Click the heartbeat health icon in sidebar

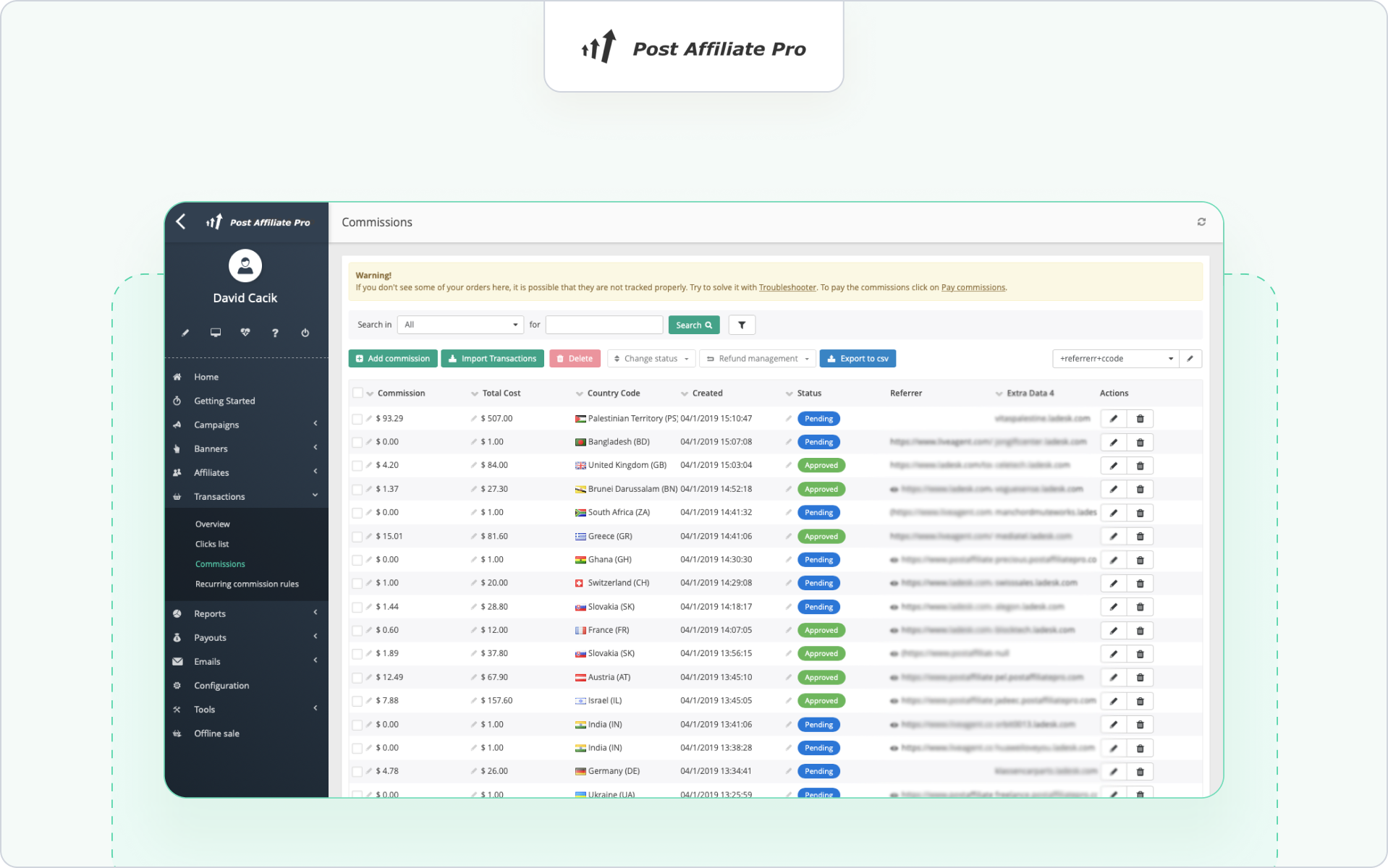245,333
